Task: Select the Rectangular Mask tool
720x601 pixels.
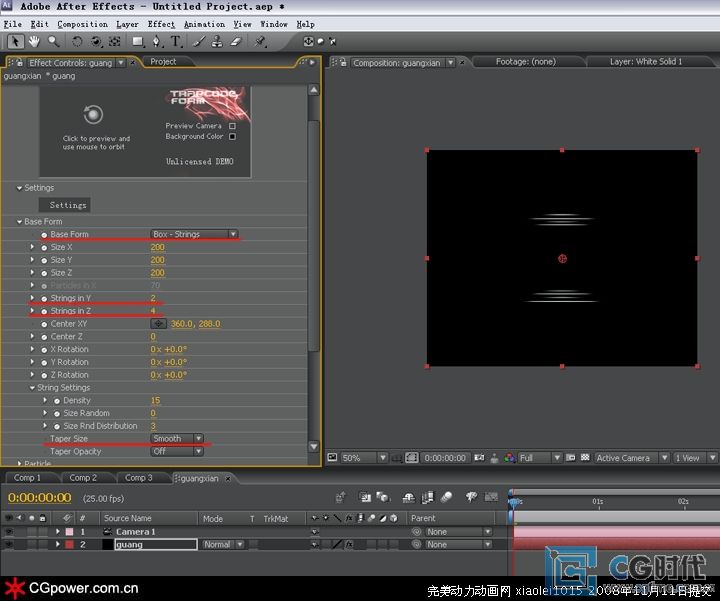Action: pyautogui.click(x=138, y=42)
